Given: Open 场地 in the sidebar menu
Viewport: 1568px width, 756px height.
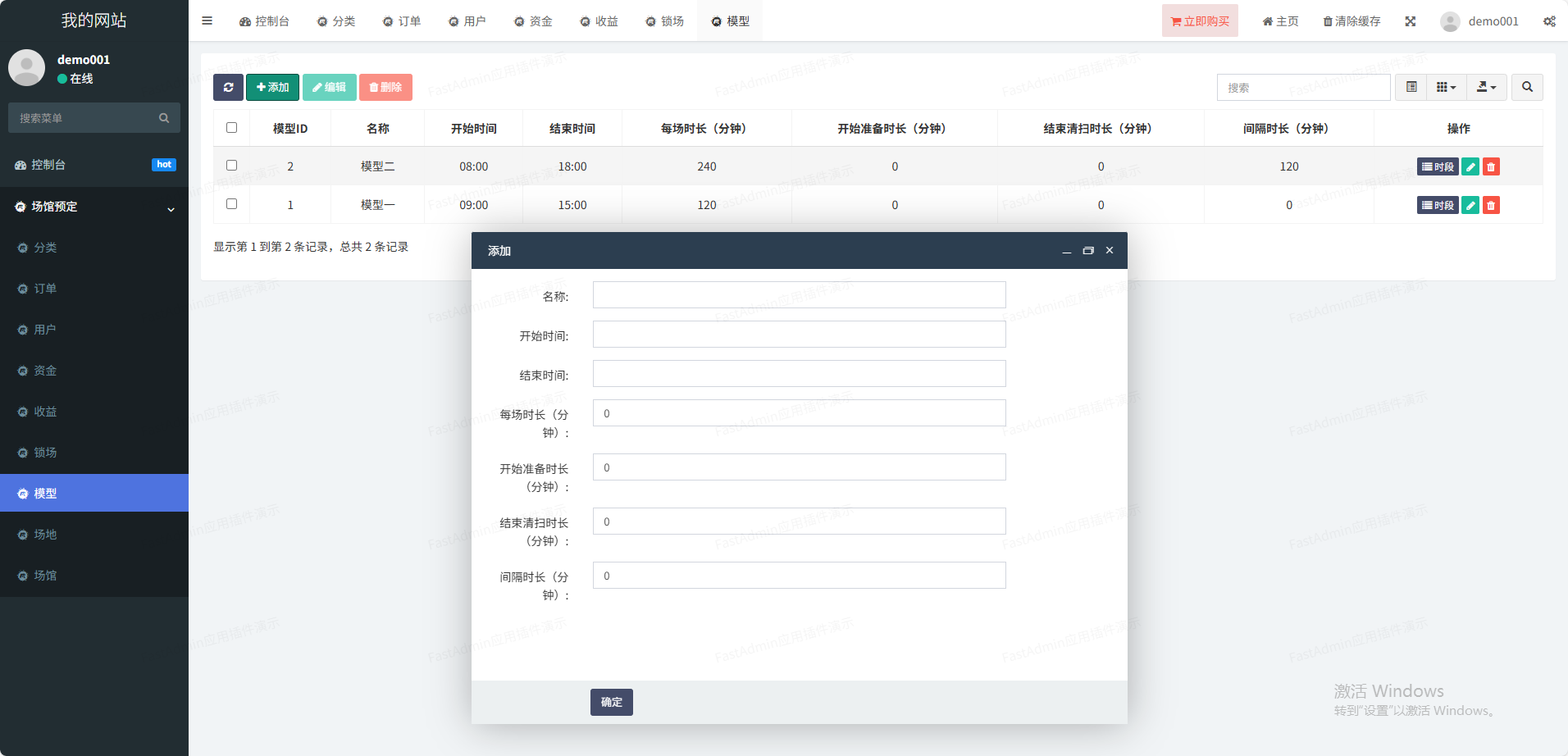Looking at the screenshot, I should pyautogui.click(x=45, y=535).
